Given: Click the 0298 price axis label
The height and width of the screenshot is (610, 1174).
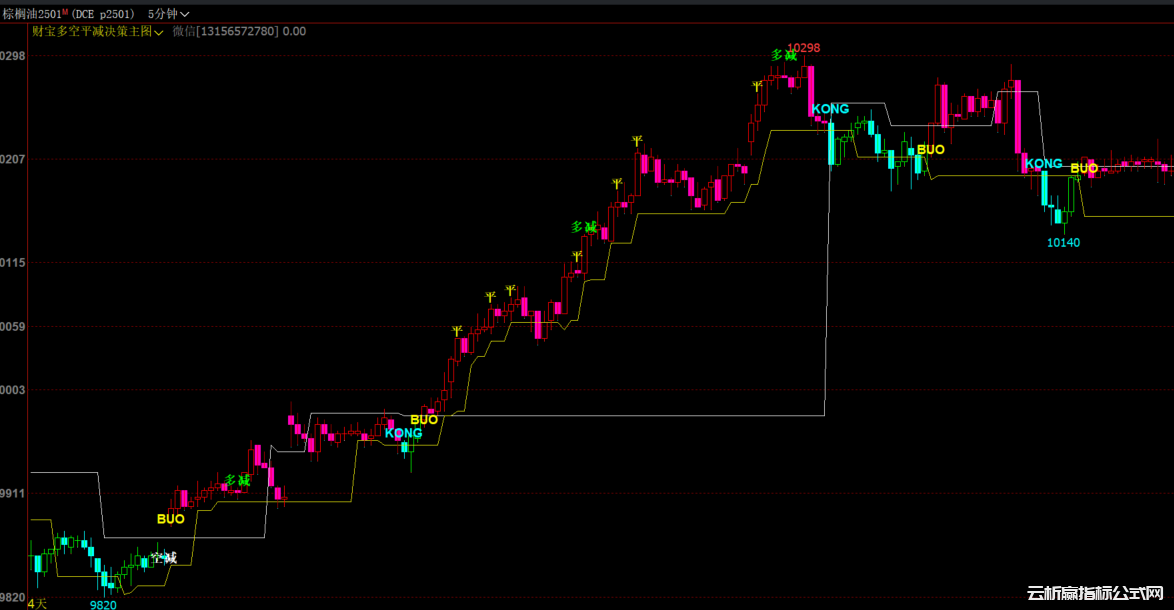Looking at the screenshot, I should pyautogui.click(x=13, y=56).
